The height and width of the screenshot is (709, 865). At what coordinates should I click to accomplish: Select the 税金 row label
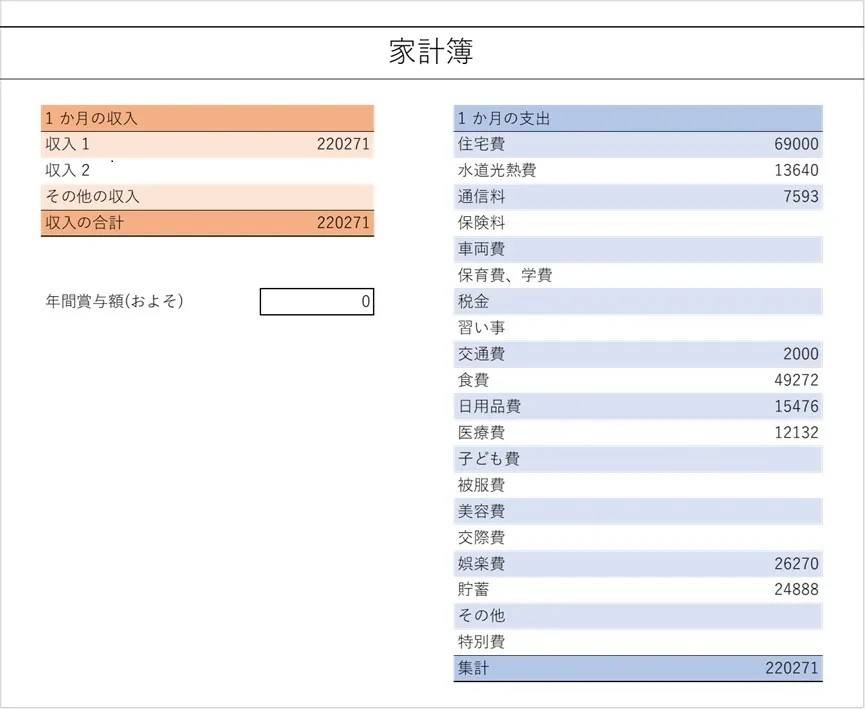473,301
